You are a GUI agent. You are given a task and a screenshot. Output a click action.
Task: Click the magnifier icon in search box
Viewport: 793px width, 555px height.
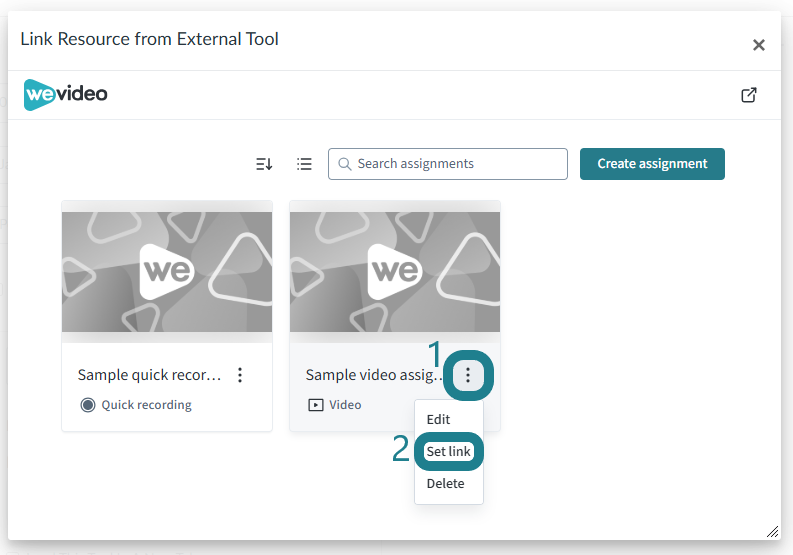[x=344, y=164]
